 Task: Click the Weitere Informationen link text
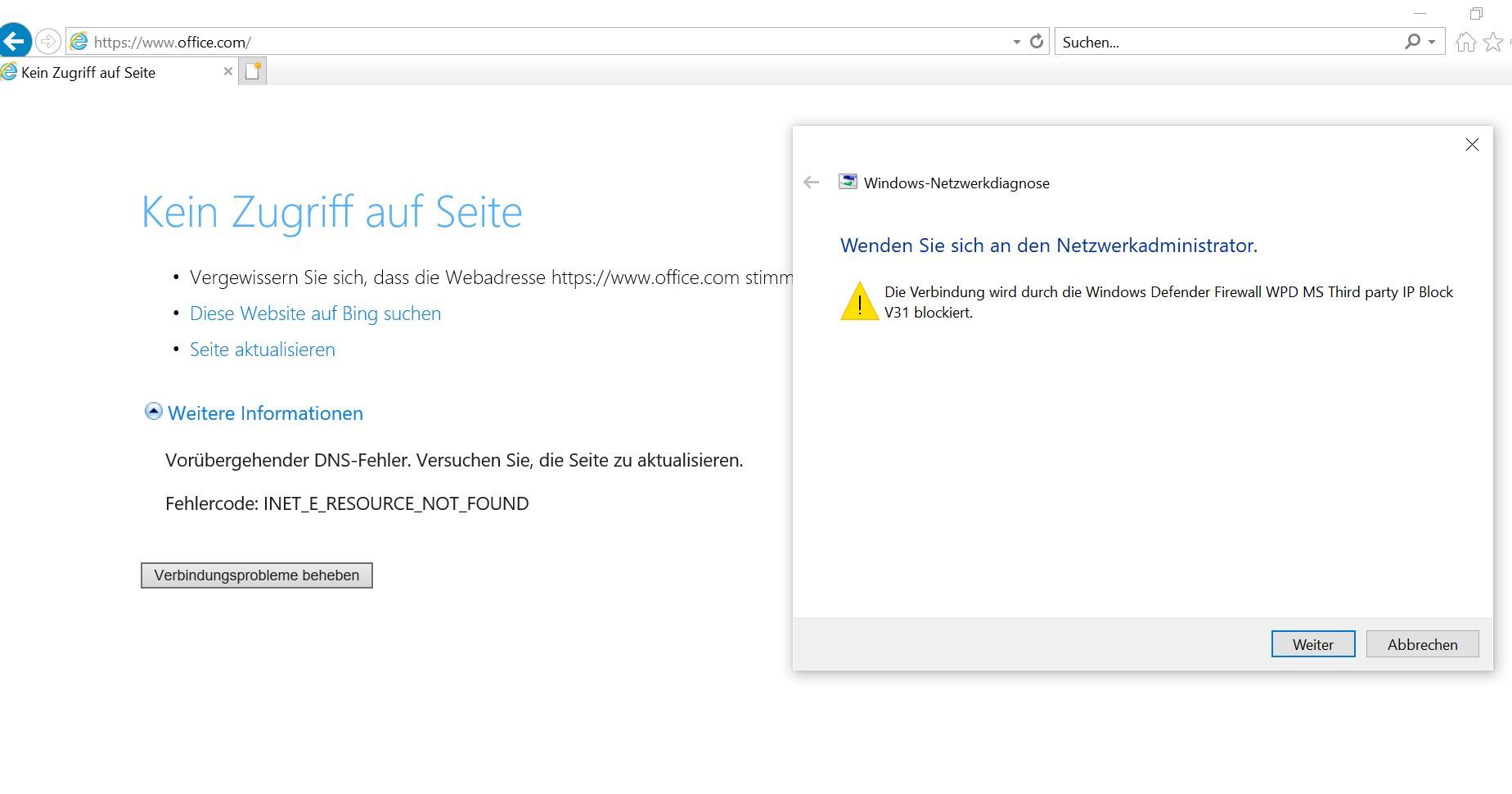(x=265, y=413)
